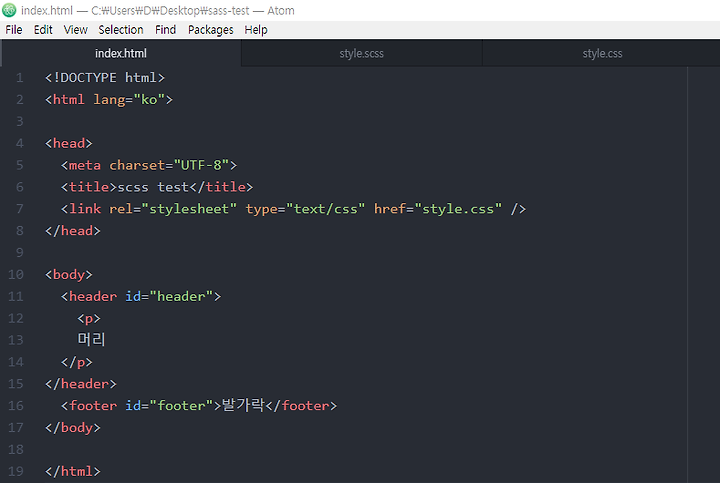
Task: Open the File menu
Action: [x=14, y=30]
